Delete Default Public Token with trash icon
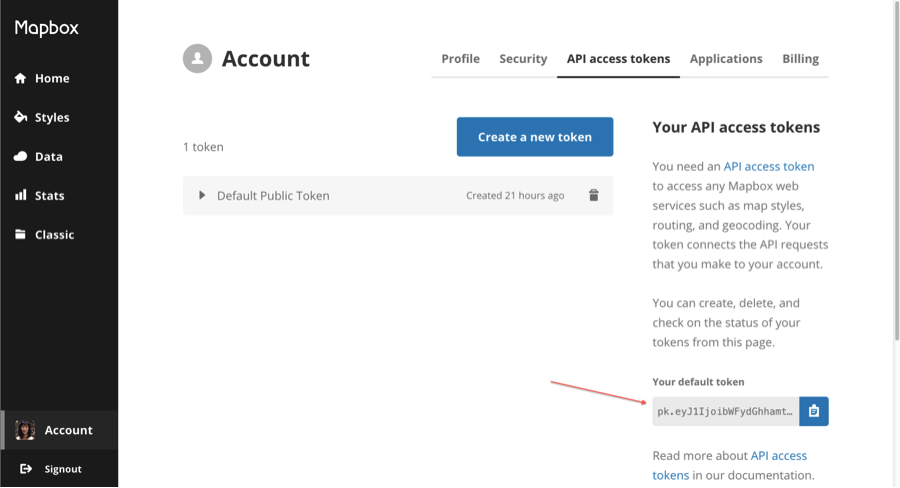The image size is (900, 488). [593, 196]
